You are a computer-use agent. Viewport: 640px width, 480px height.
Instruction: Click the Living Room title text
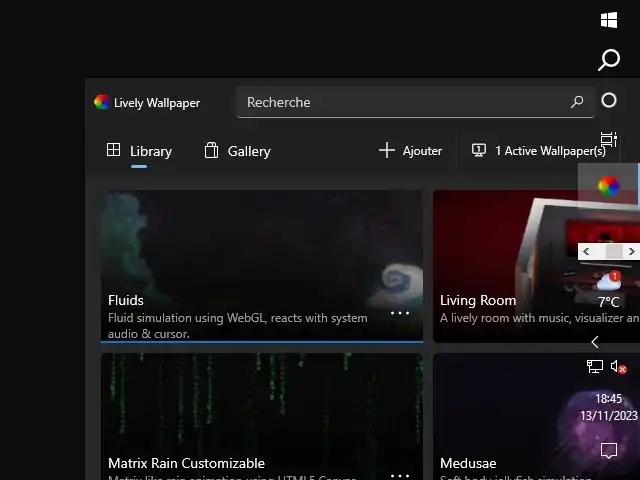click(478, 300)
